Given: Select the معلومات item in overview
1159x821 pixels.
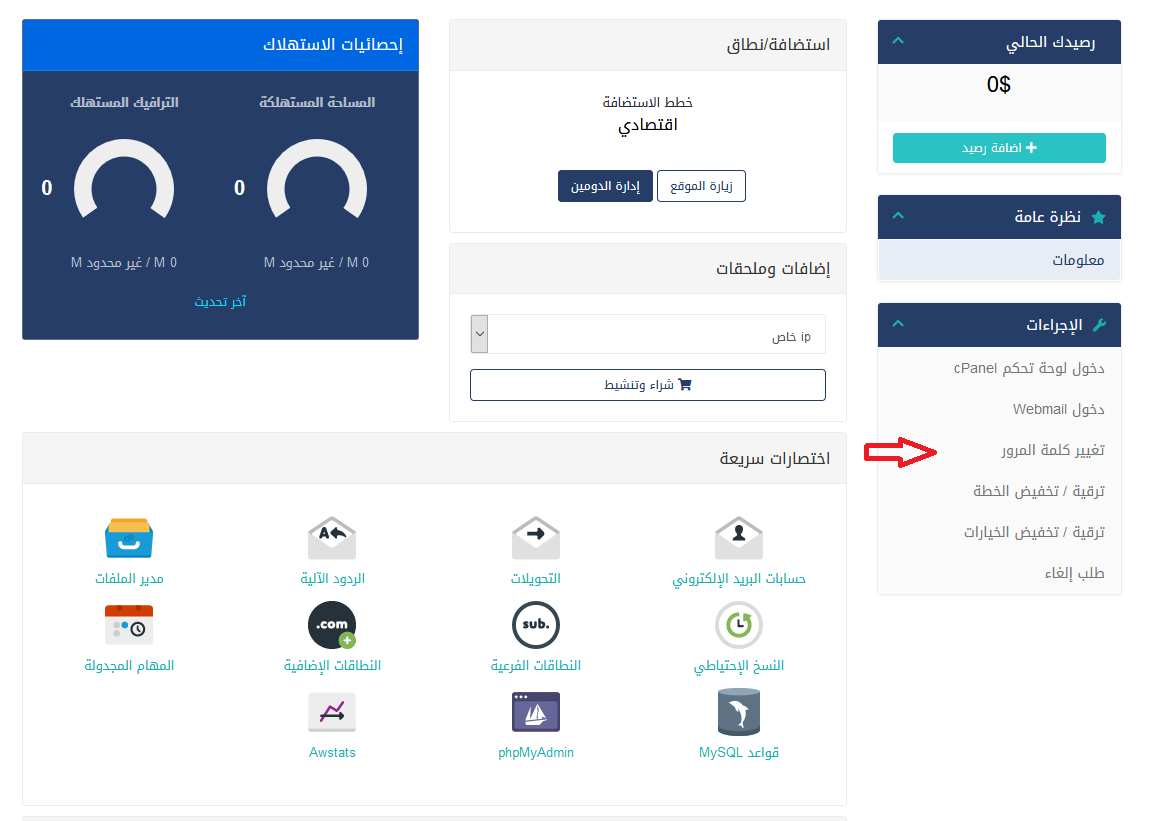Looking at the screenshot, I should point(999,259).
